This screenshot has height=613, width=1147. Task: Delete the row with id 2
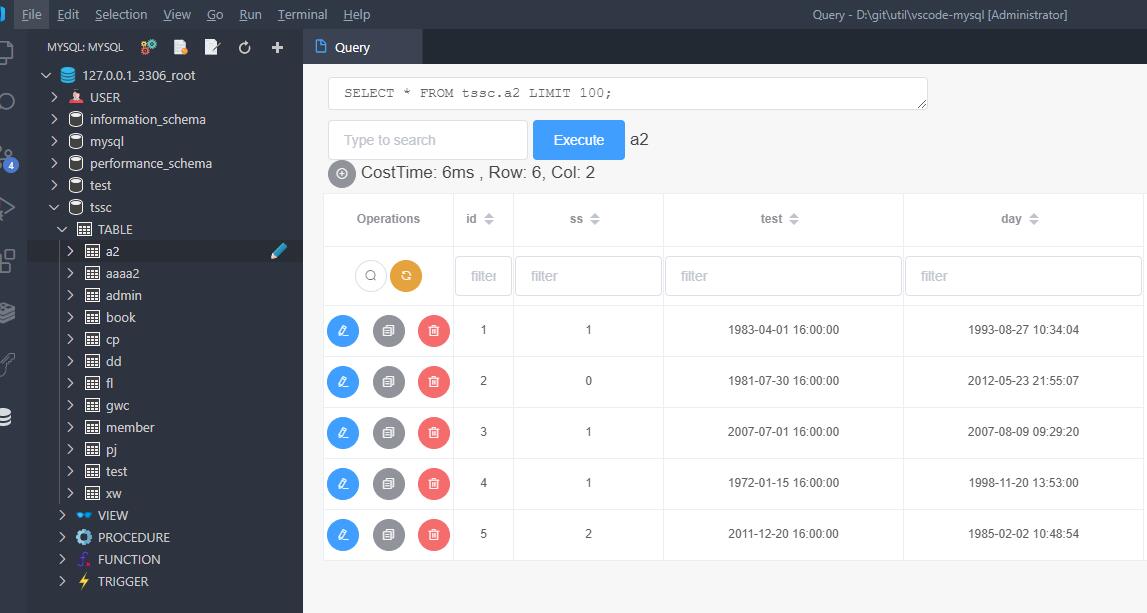point(434,382)
